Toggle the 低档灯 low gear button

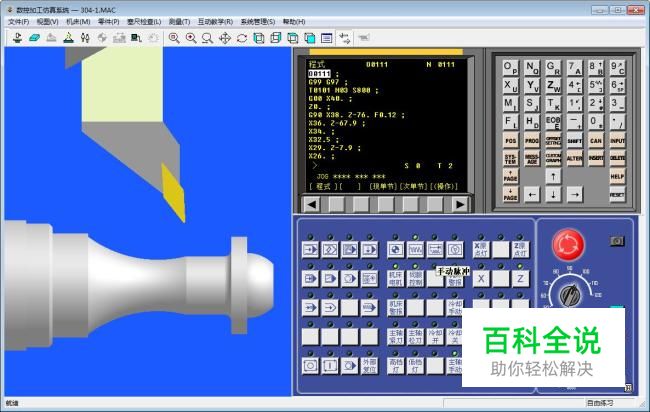(x=415, y=366)
